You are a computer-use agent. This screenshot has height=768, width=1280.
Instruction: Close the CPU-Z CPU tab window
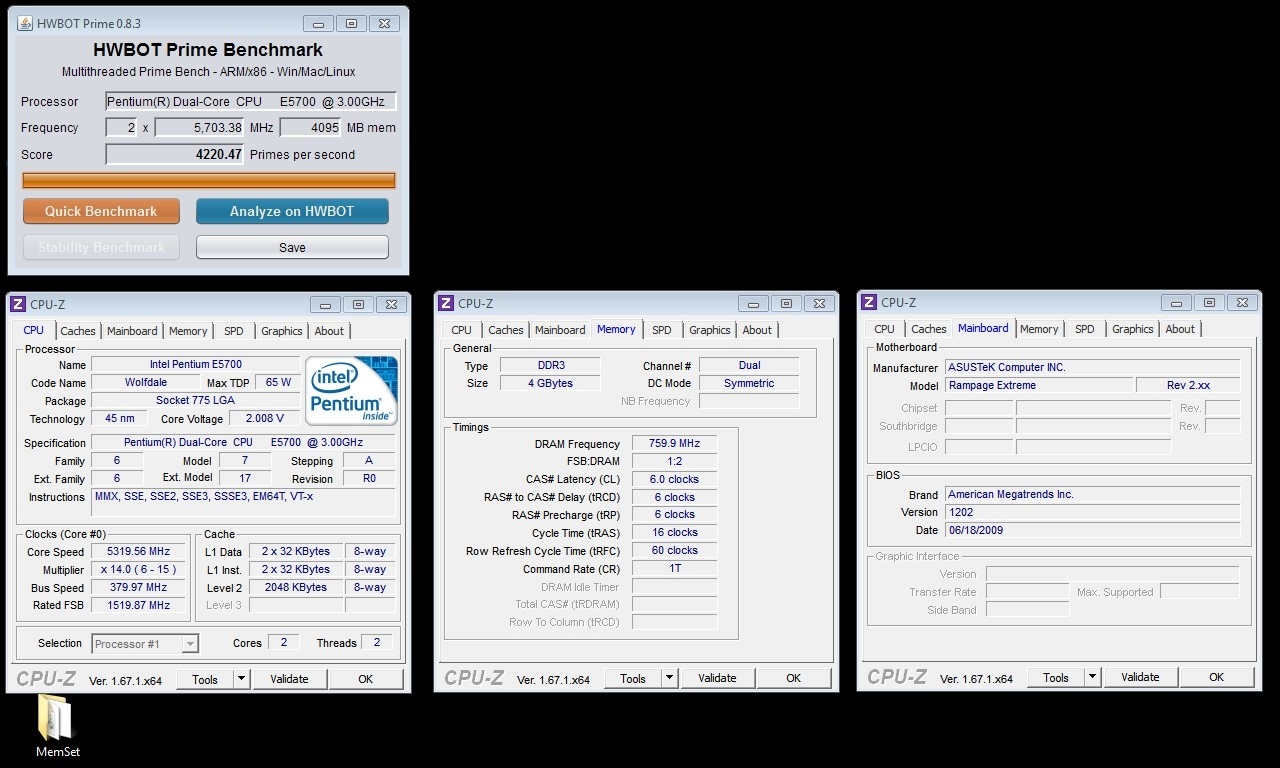pos(392,304)
